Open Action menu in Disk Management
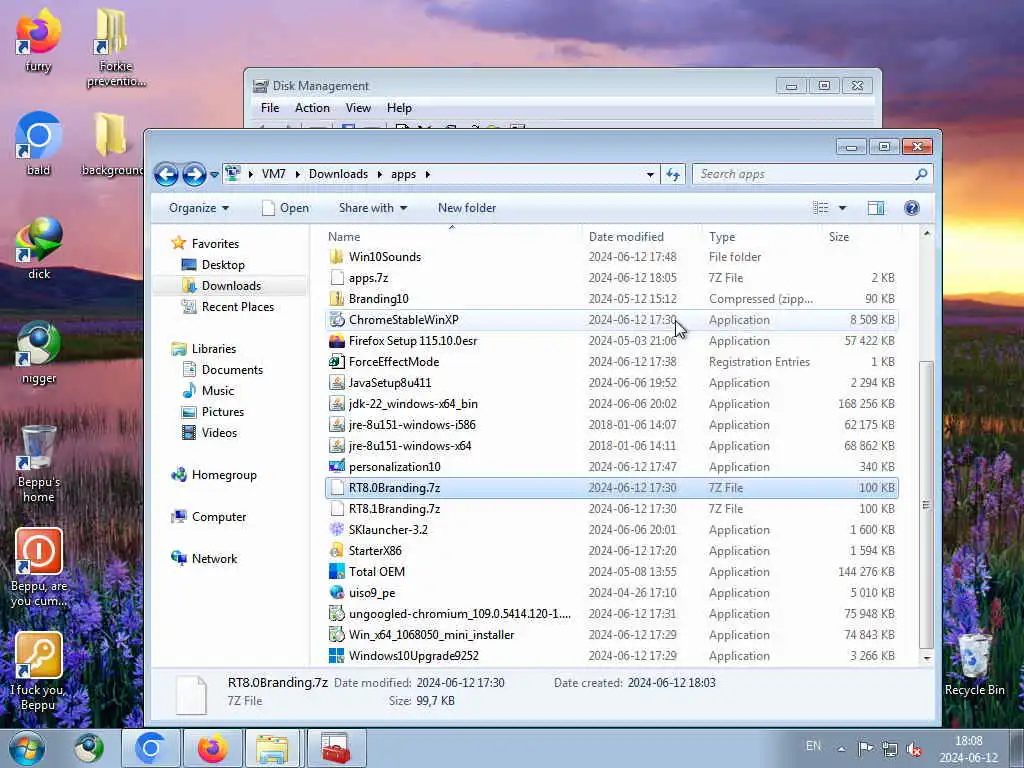The height and width of the screenshot is (768, 1024). pyautogui.click(x=312, y=108)
